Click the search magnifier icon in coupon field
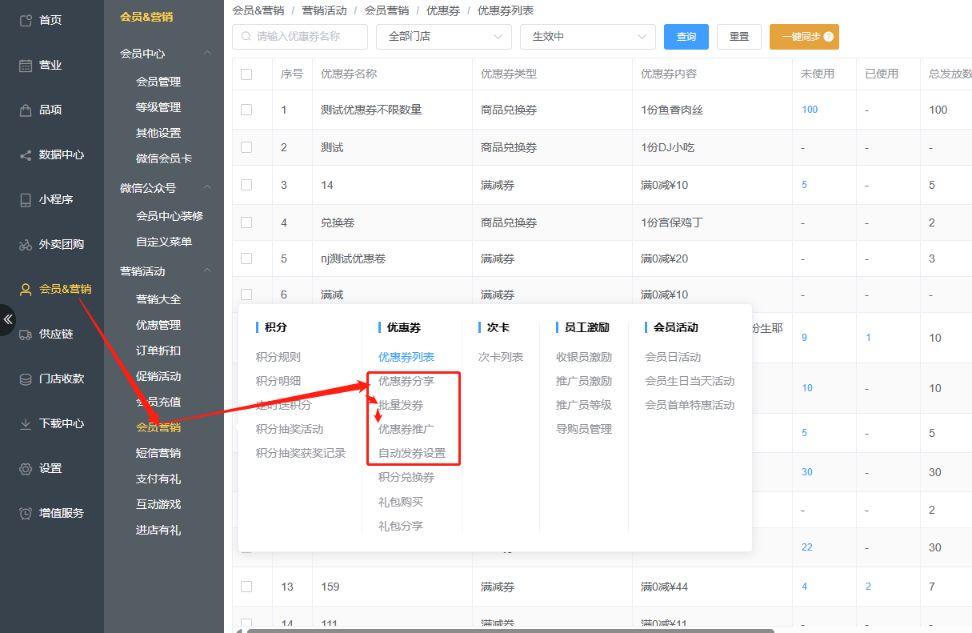Screen dimensions: 972x633 (x=246, y=37)
